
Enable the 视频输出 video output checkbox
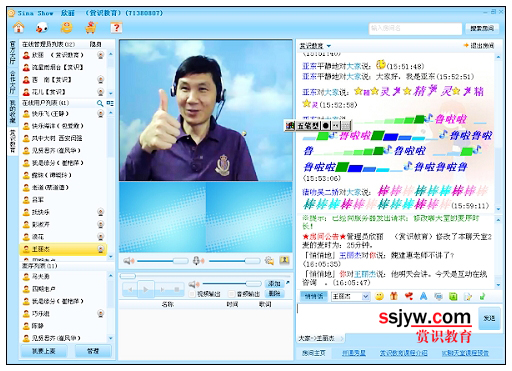click(192, 294)
